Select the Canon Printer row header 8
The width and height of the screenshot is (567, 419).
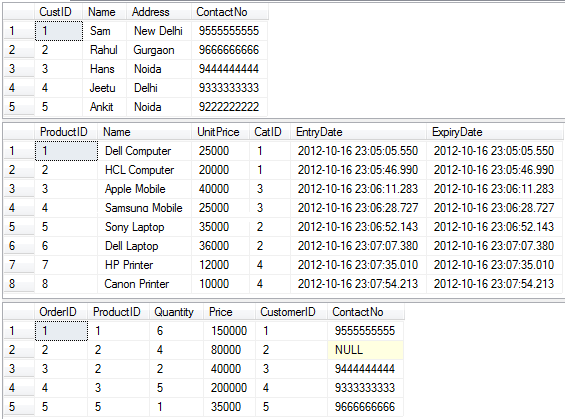click(x=19, y=284)
